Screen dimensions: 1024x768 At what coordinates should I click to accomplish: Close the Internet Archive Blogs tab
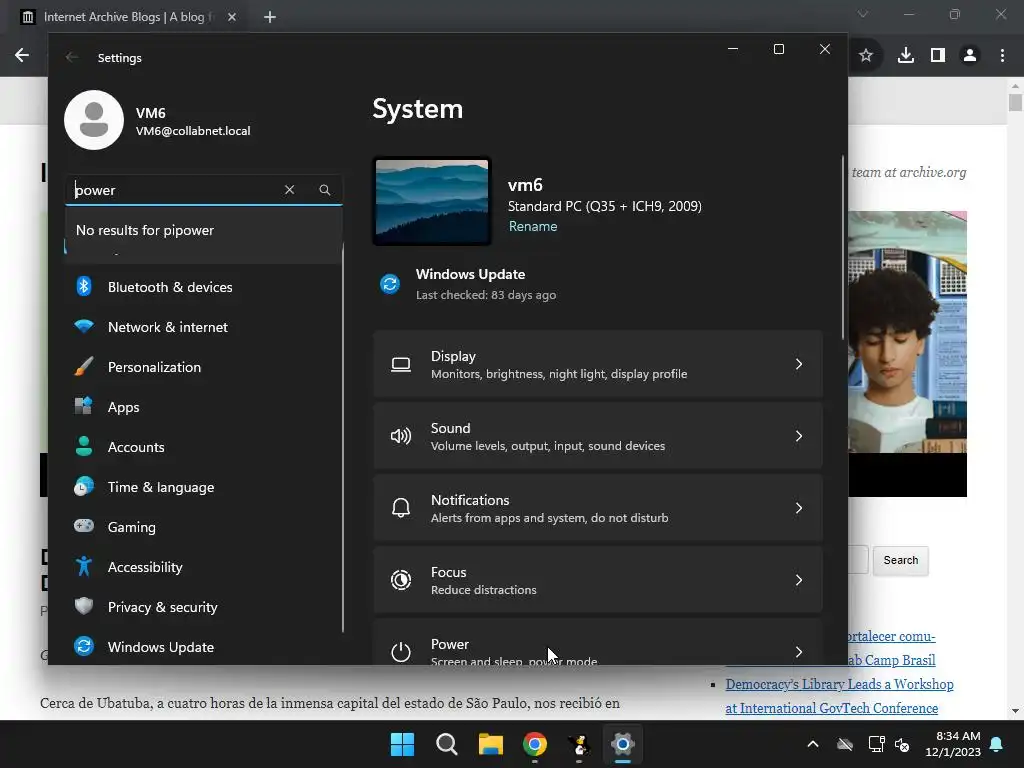232,17
